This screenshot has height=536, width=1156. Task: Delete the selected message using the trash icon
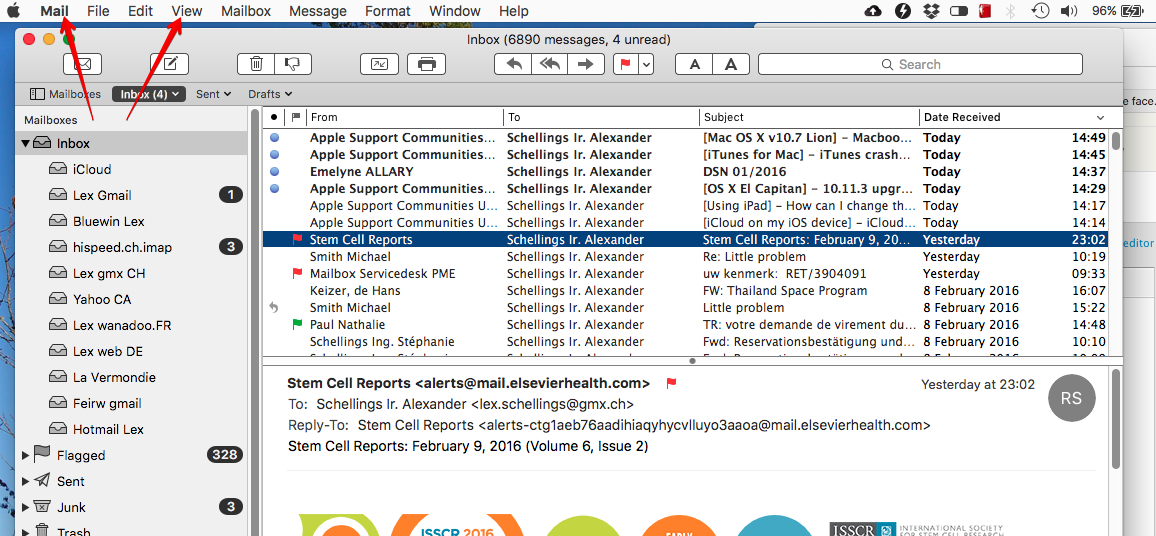(256, 64)
